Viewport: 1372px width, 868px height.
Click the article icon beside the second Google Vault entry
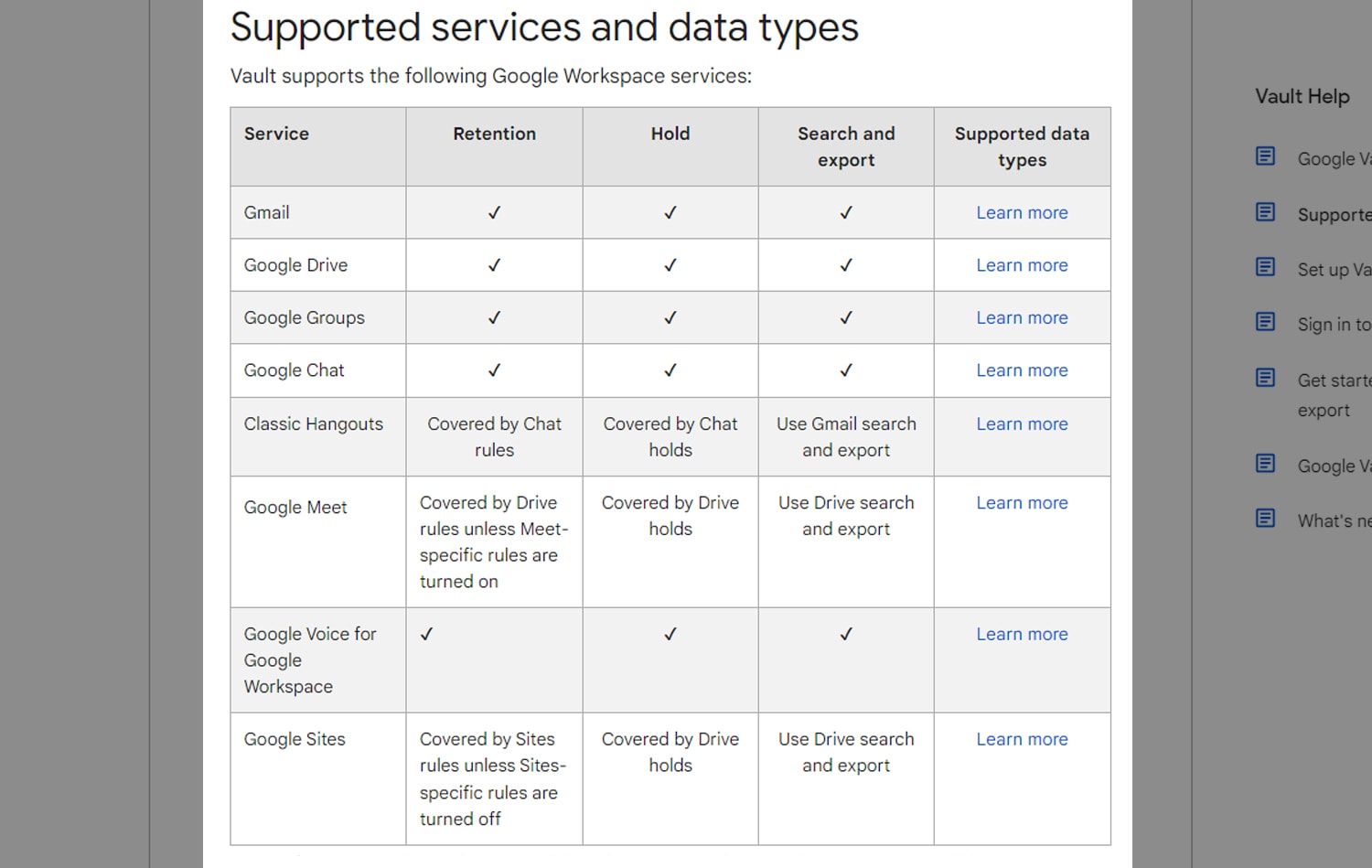(1265, 464)
